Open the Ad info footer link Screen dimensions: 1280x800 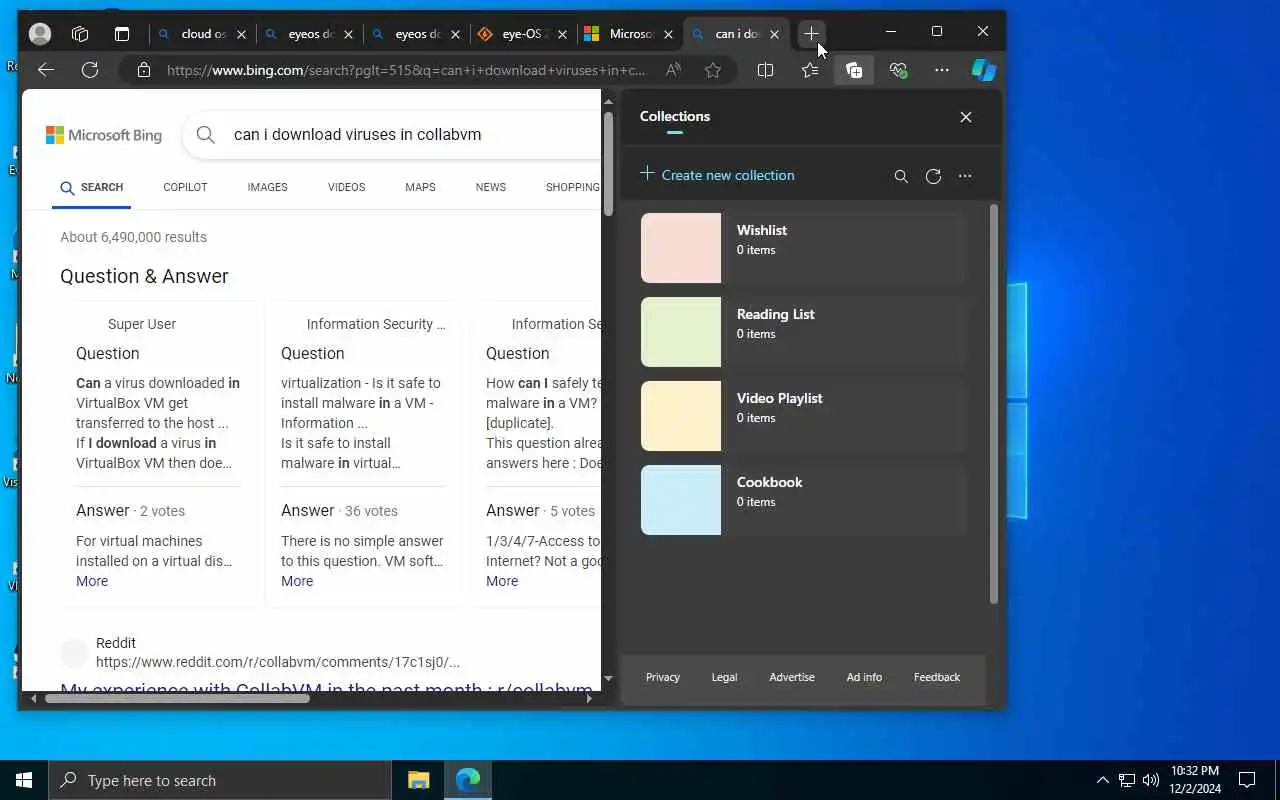(x=864, y=677)
